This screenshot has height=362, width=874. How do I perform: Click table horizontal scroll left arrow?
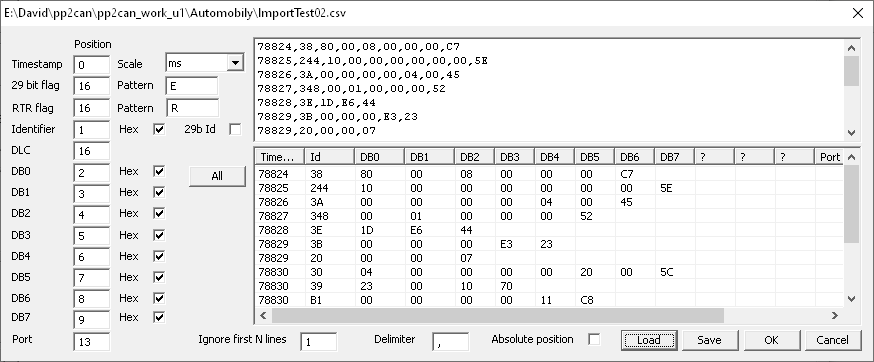click(x=263, y=316)
